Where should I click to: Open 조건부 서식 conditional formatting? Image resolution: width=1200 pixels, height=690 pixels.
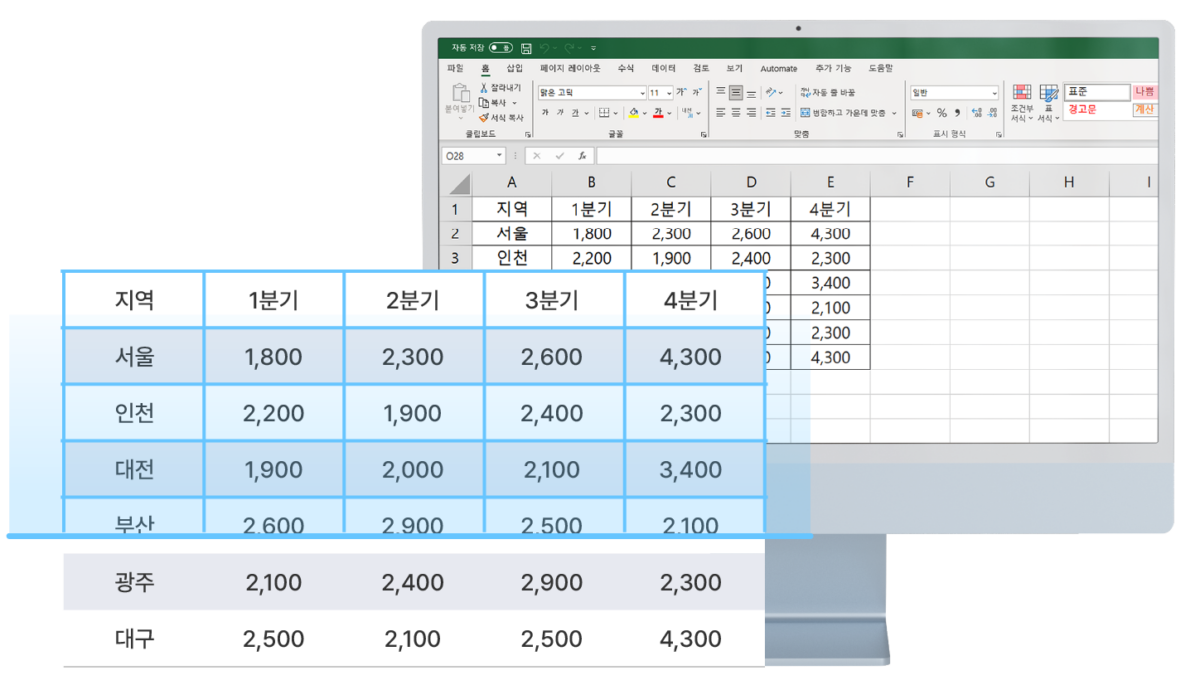(1022, 104)
